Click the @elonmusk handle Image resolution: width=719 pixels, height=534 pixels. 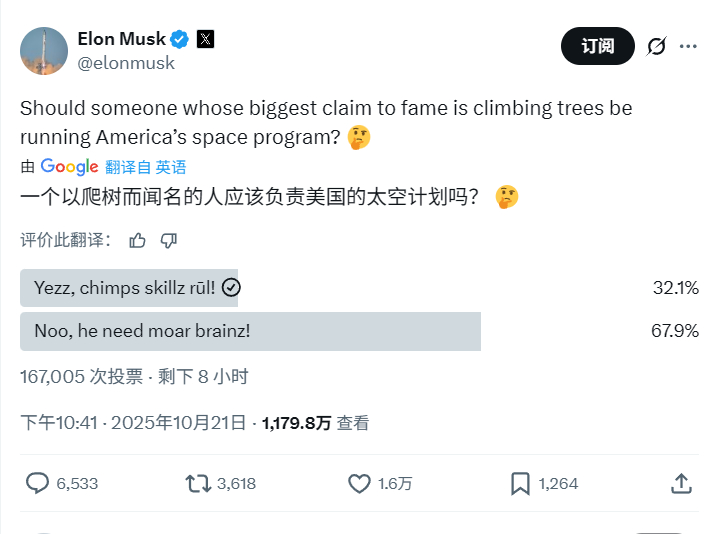click(x=126, y=63)
